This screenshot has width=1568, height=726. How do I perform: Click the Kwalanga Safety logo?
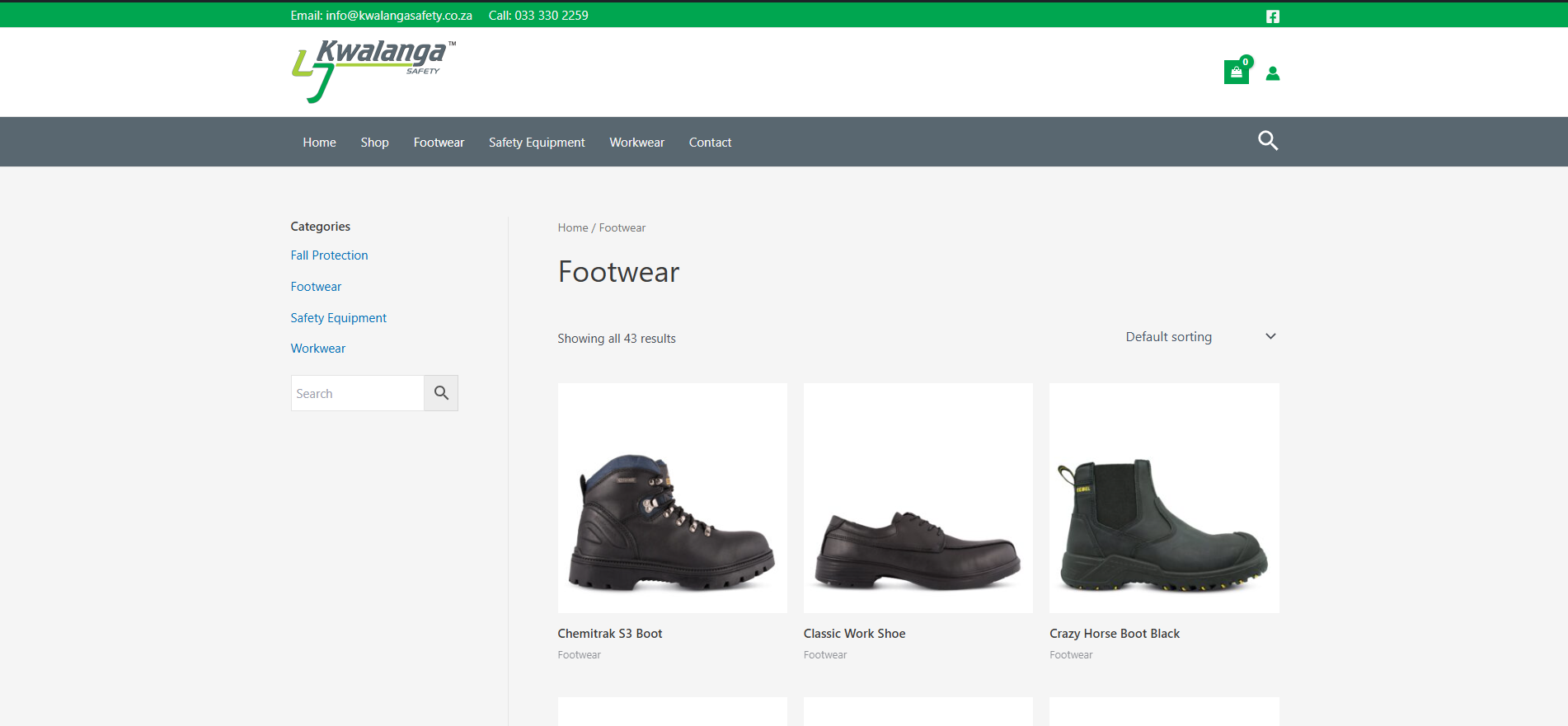[x=373, y=71]
